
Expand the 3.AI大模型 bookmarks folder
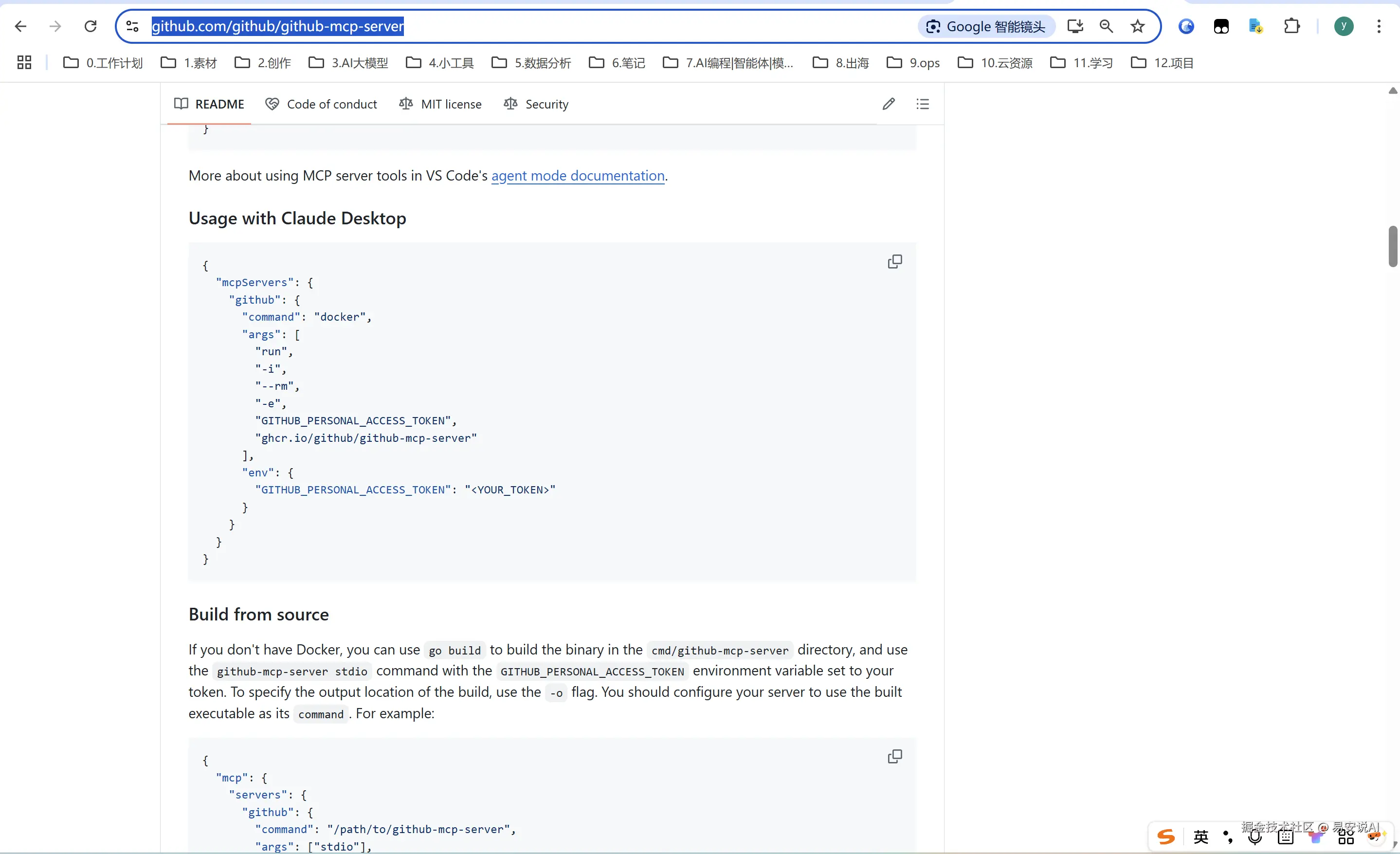[x=348, y=63]
